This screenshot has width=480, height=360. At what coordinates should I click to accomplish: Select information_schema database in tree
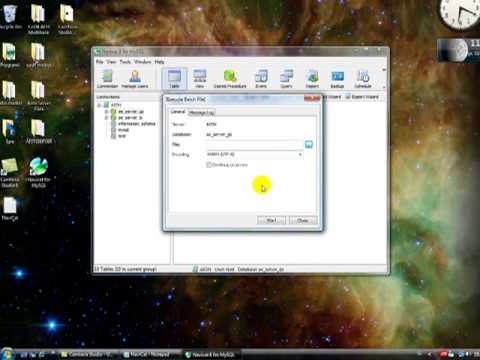(x=136, y=124)
